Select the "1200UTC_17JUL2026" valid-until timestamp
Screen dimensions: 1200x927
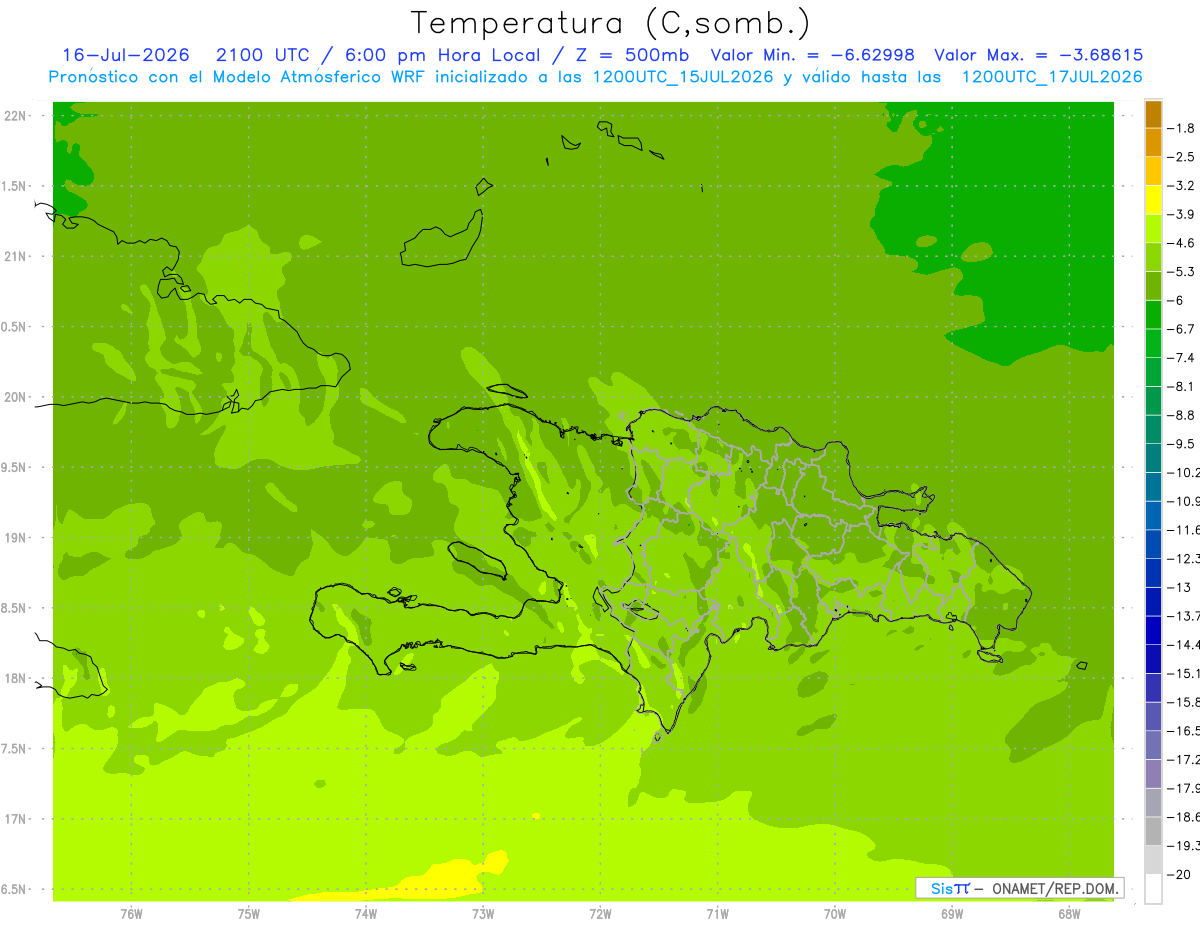1052,77
